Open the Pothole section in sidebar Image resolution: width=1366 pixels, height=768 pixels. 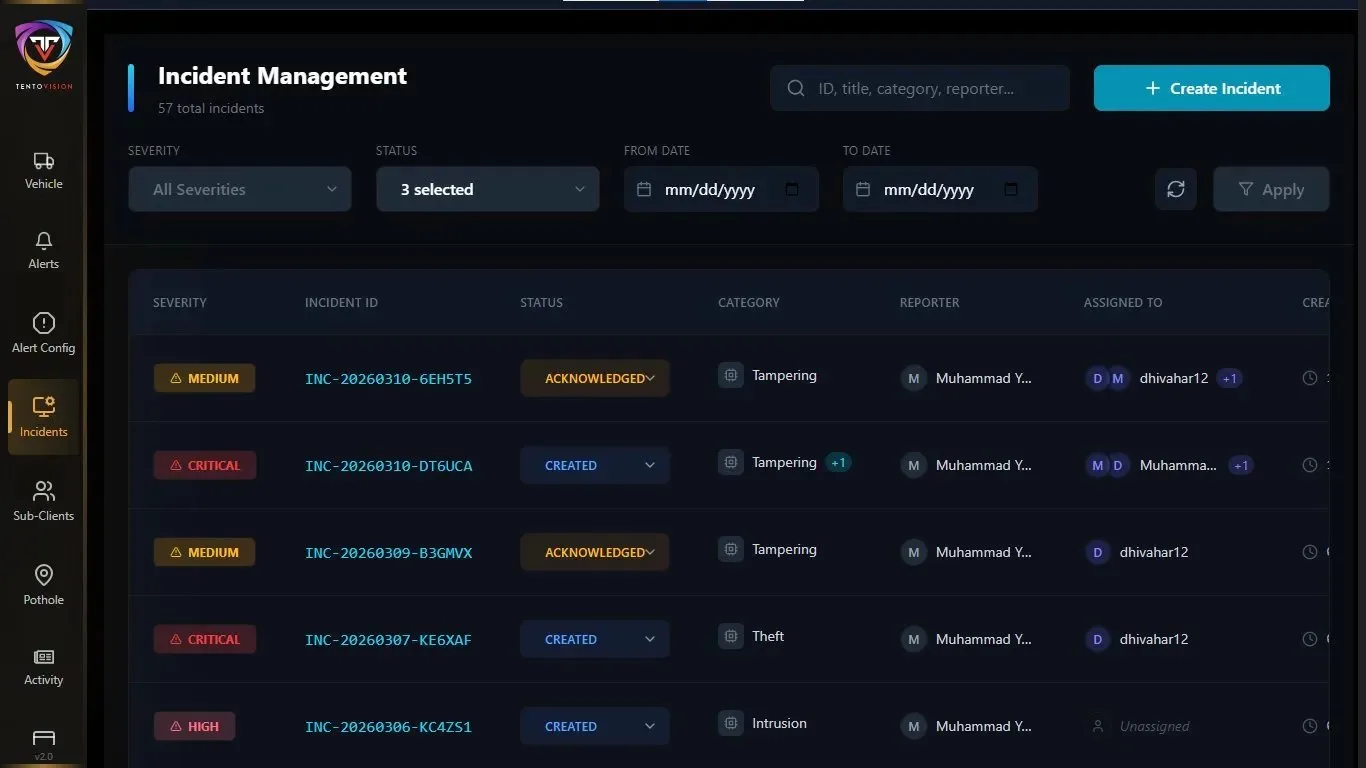coord(43,585)
